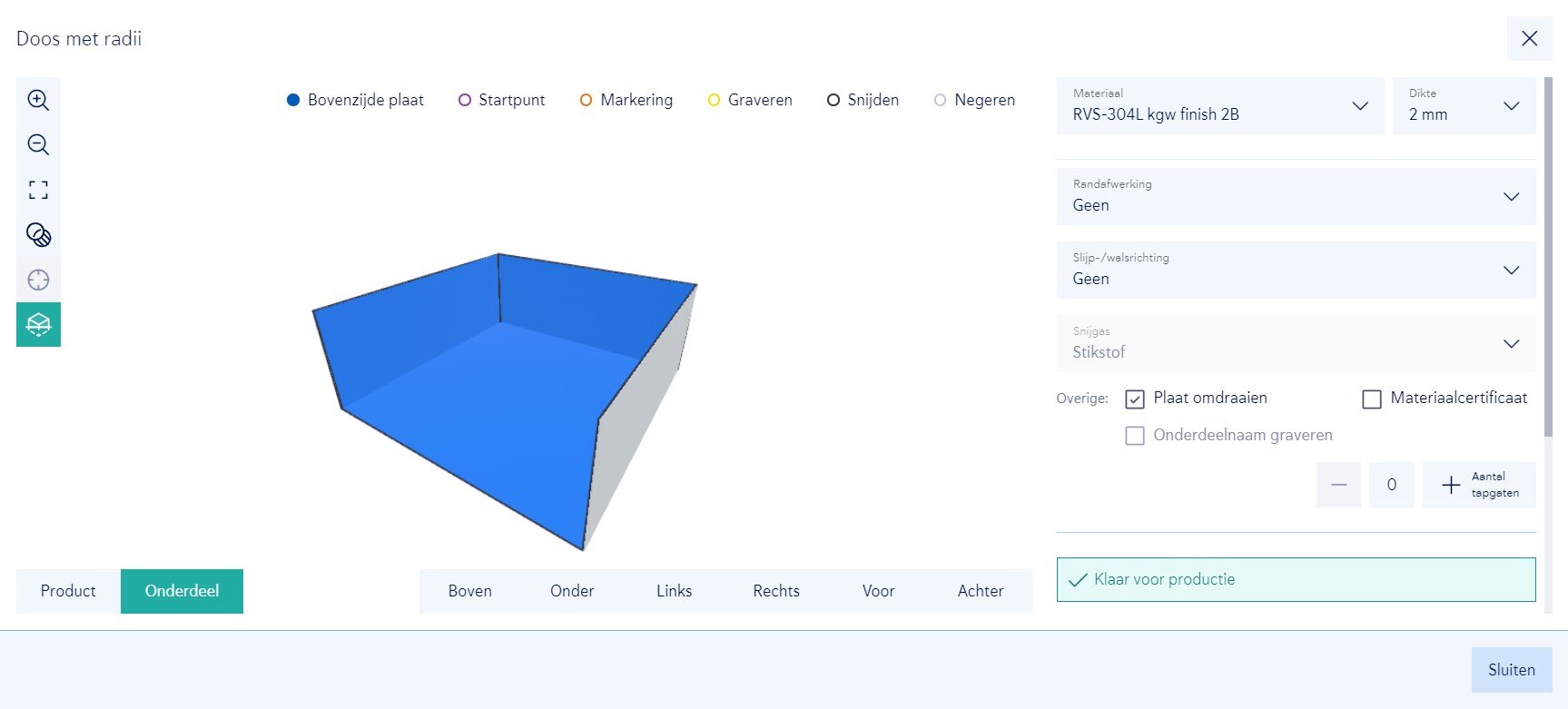Select the Rechts view button
The image size is (1568, 709).
coord(776,591)
